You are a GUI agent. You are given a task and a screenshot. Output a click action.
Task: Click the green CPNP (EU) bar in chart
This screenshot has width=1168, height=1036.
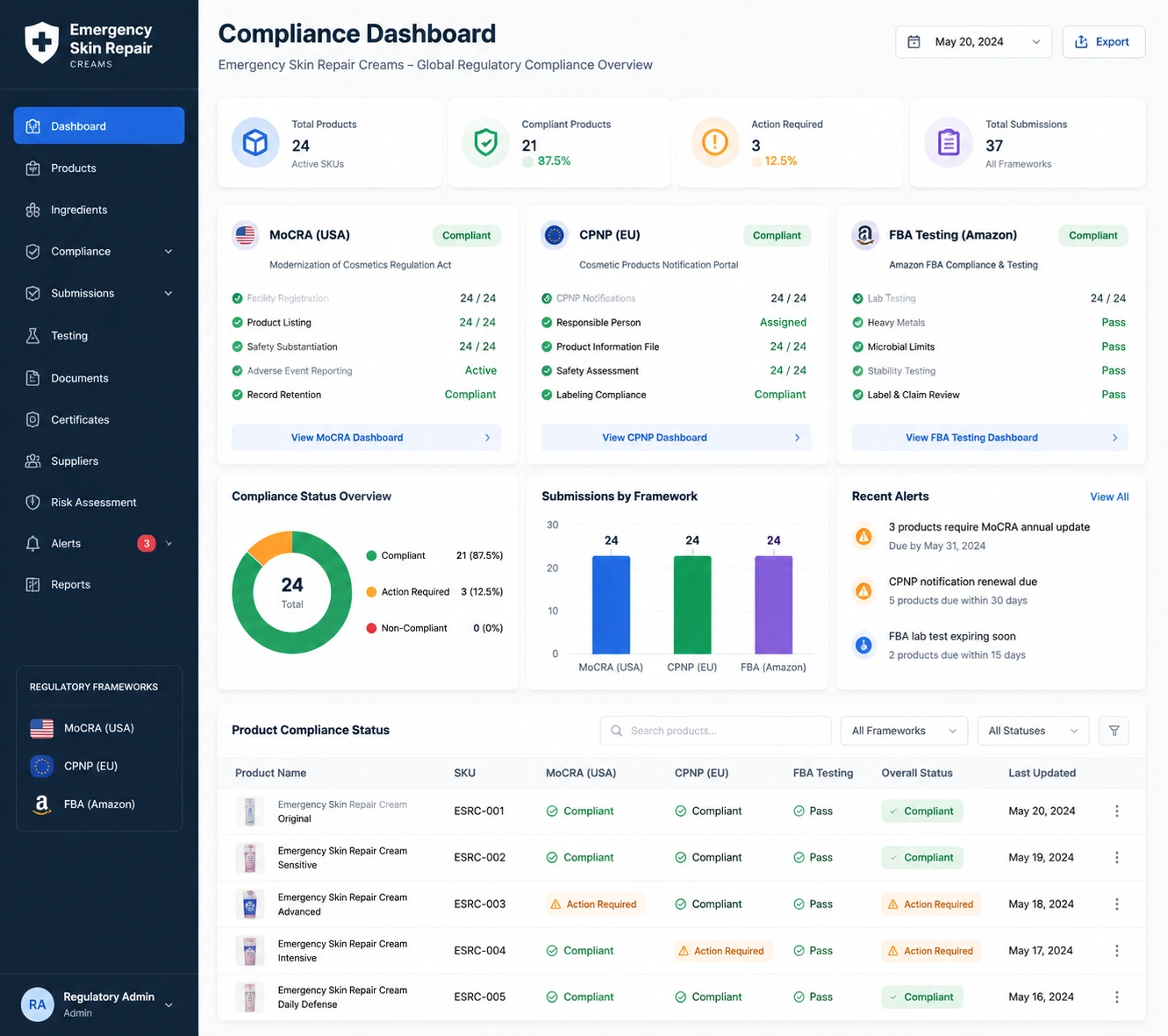692,604
